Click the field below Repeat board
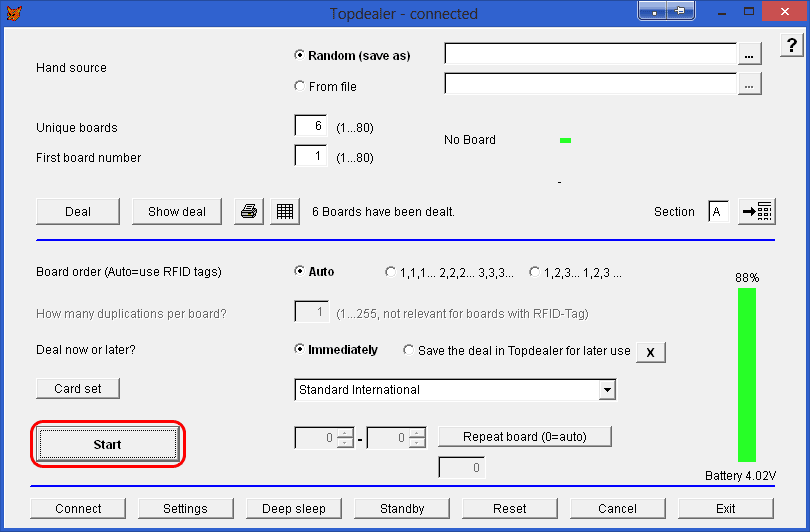Image resolution: width=810 pixels, height=532 pixels. (462, 467)
